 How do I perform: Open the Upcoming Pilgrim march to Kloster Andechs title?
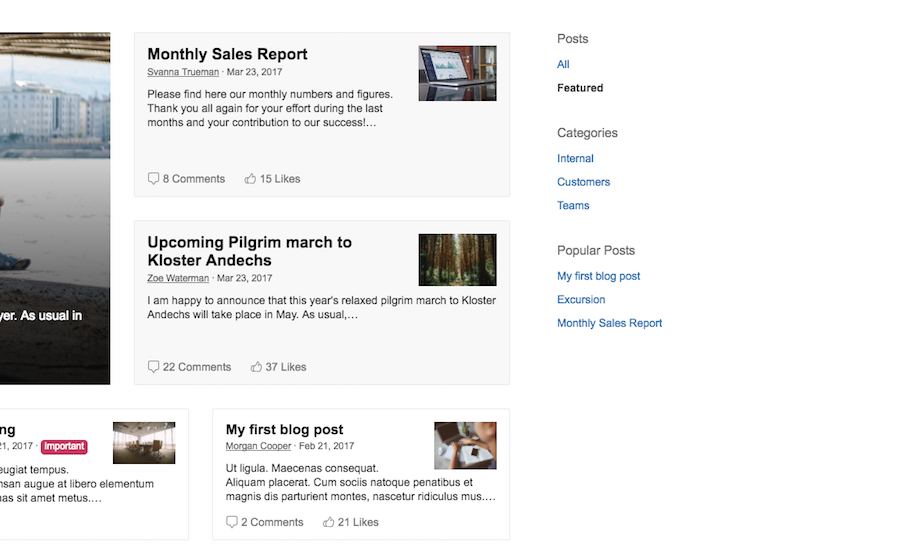point(249,251)
